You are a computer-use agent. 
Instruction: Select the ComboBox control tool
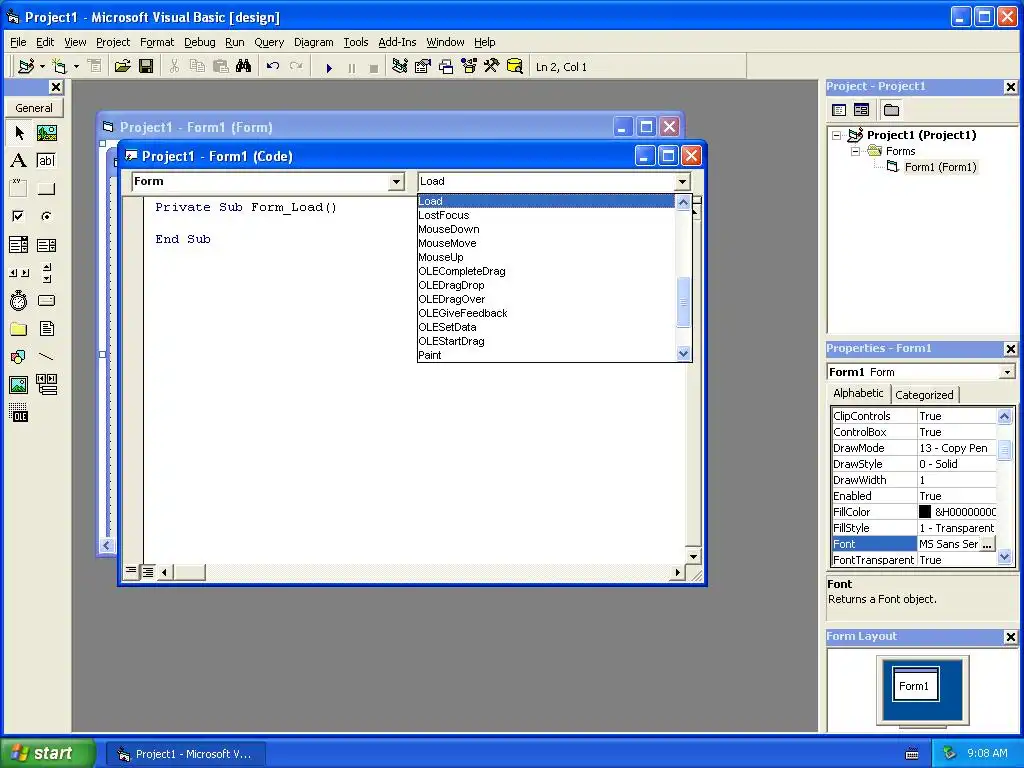coord(19,245)
